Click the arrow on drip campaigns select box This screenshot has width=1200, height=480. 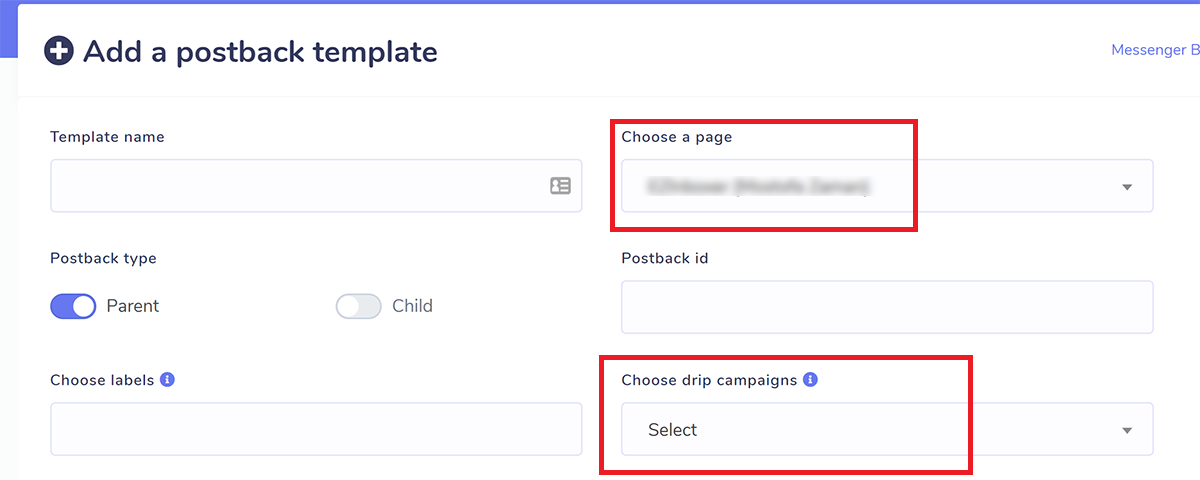[1127, 431]
